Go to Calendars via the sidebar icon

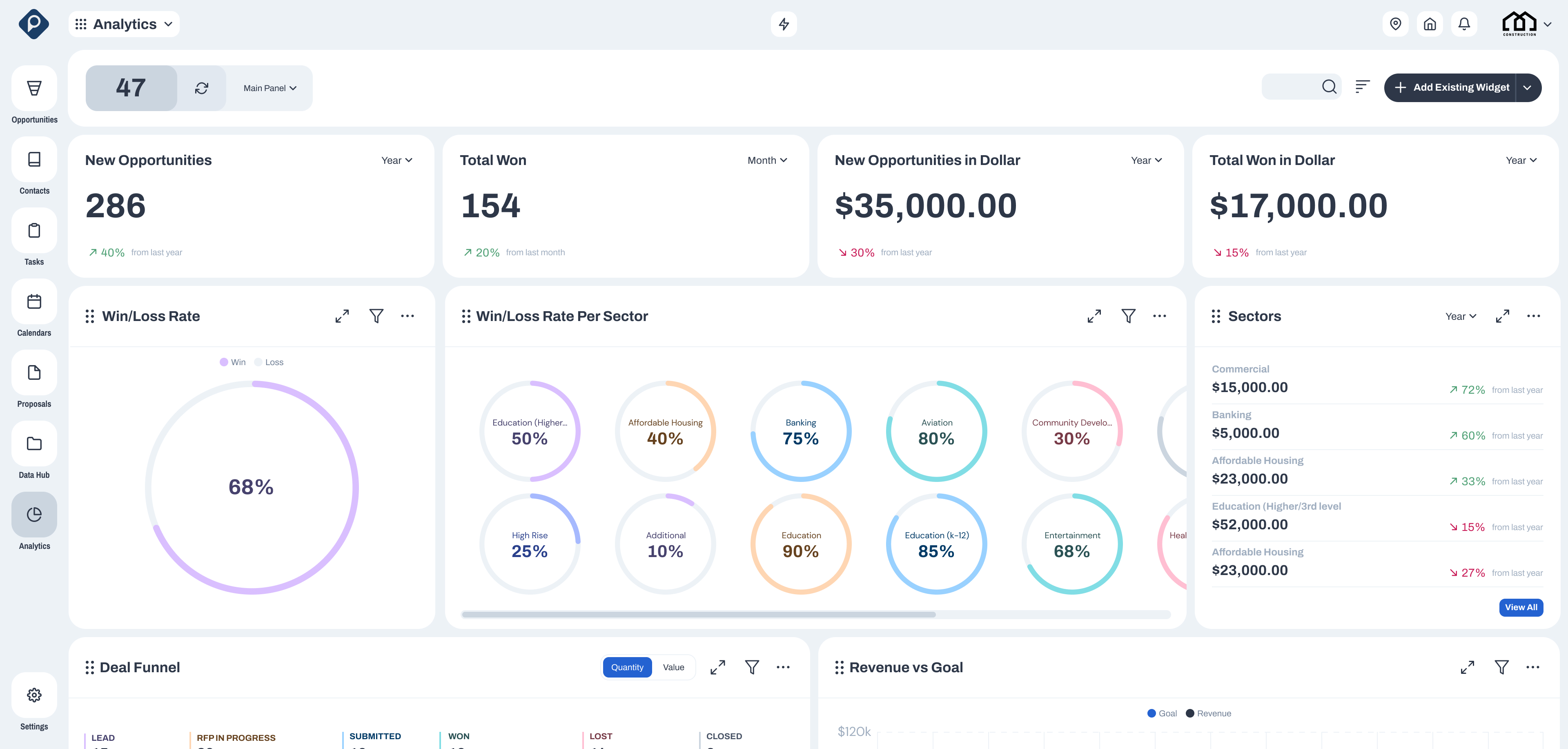[x=34, y=301]
